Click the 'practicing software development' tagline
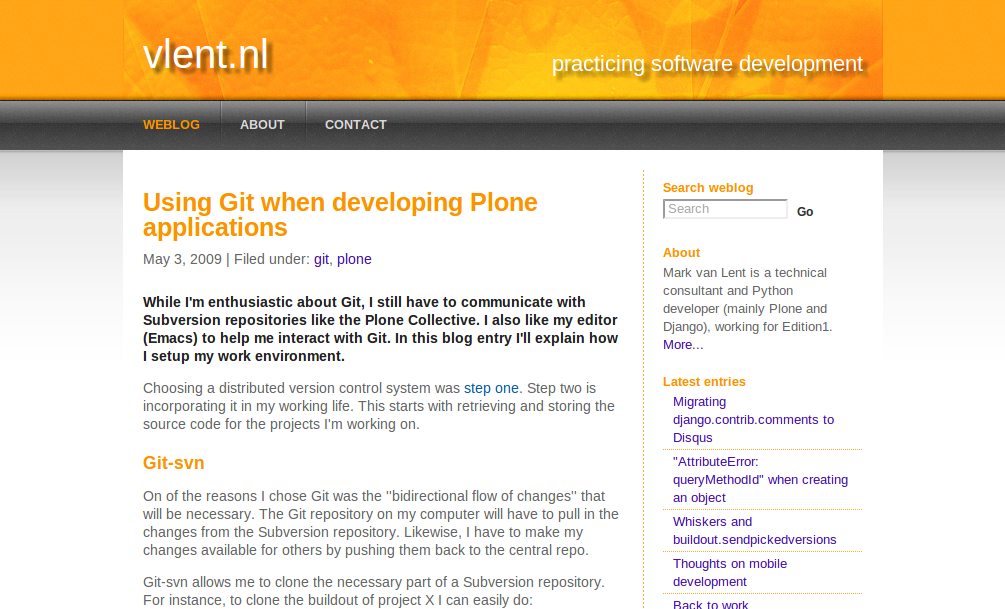 point(707,64)
